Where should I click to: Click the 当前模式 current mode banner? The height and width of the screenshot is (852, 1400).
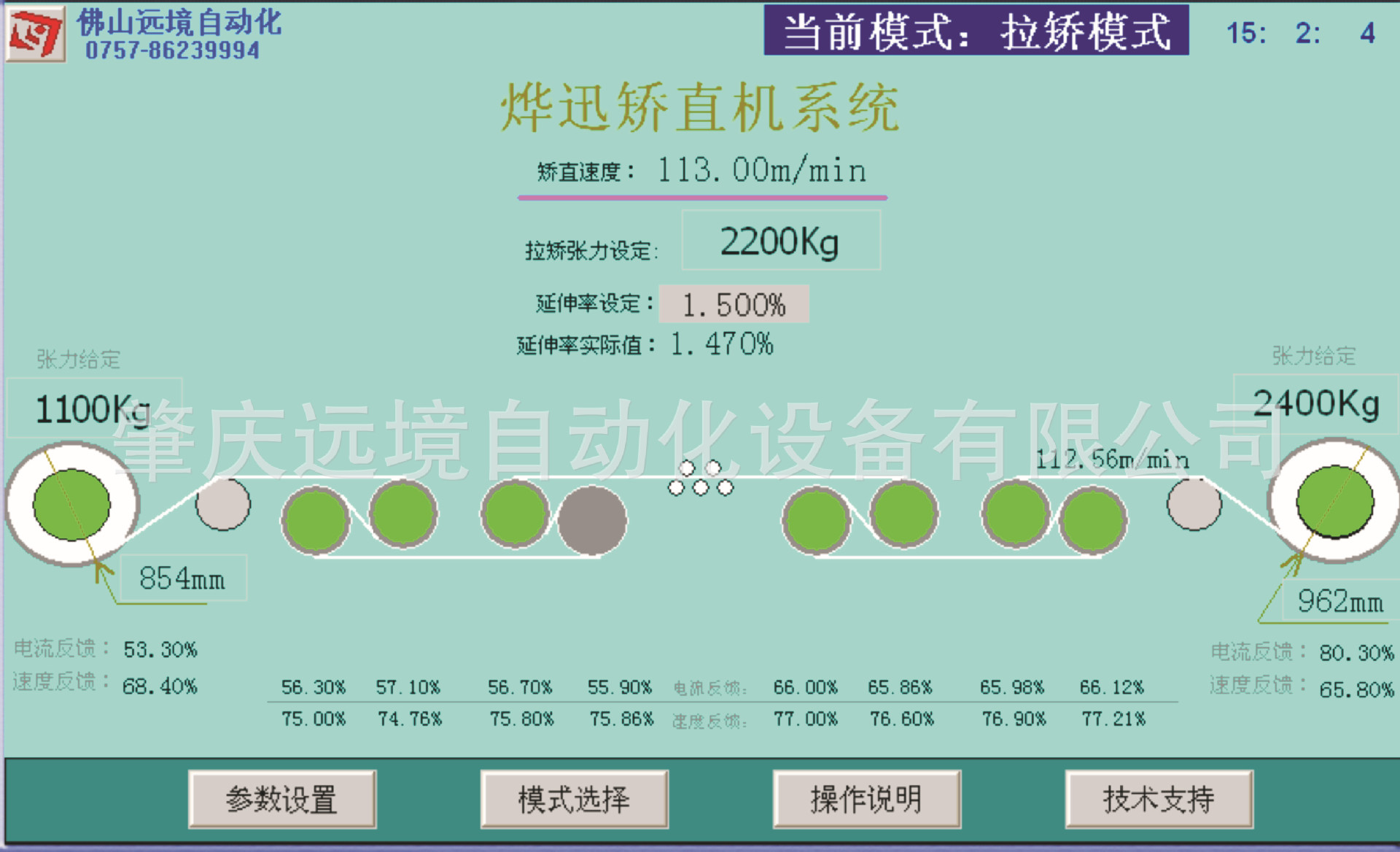[976, 31]
